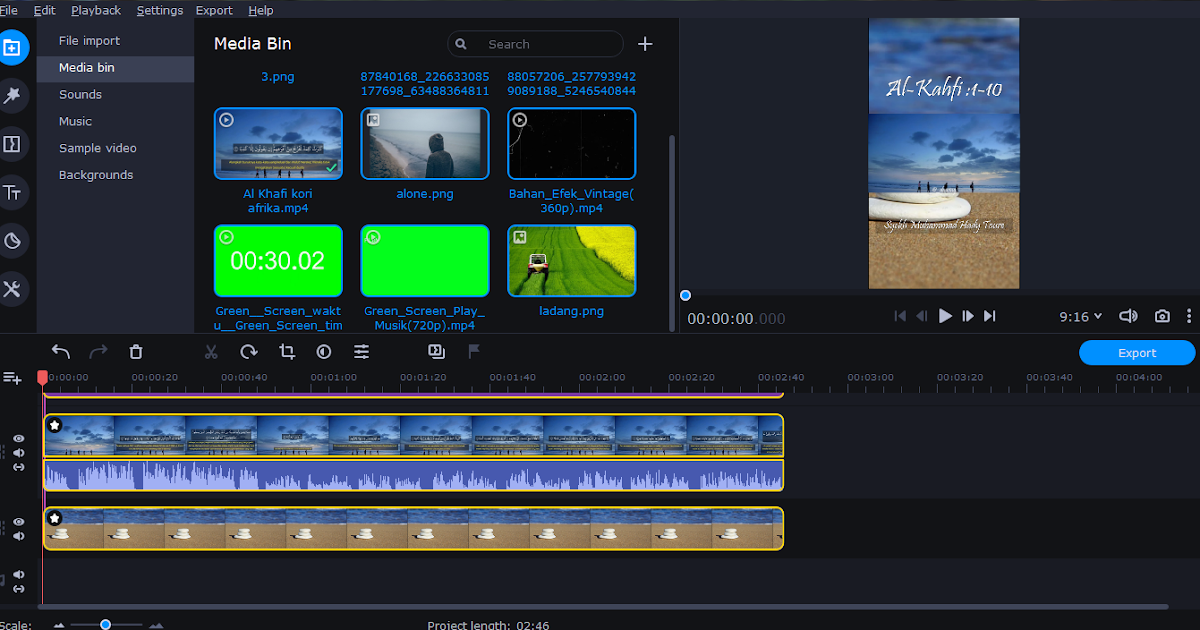This screenshot has height=630, width=1200.
Task: Open the Export menu
Action: tap(214, 10)
